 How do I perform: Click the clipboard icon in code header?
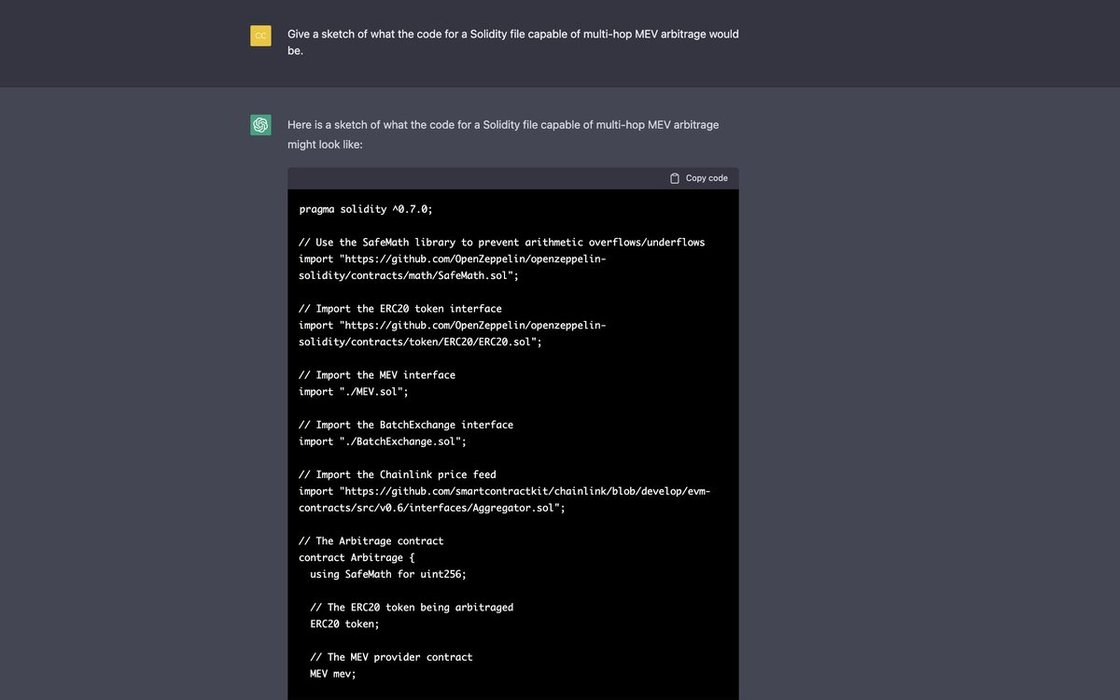point(674,179)
